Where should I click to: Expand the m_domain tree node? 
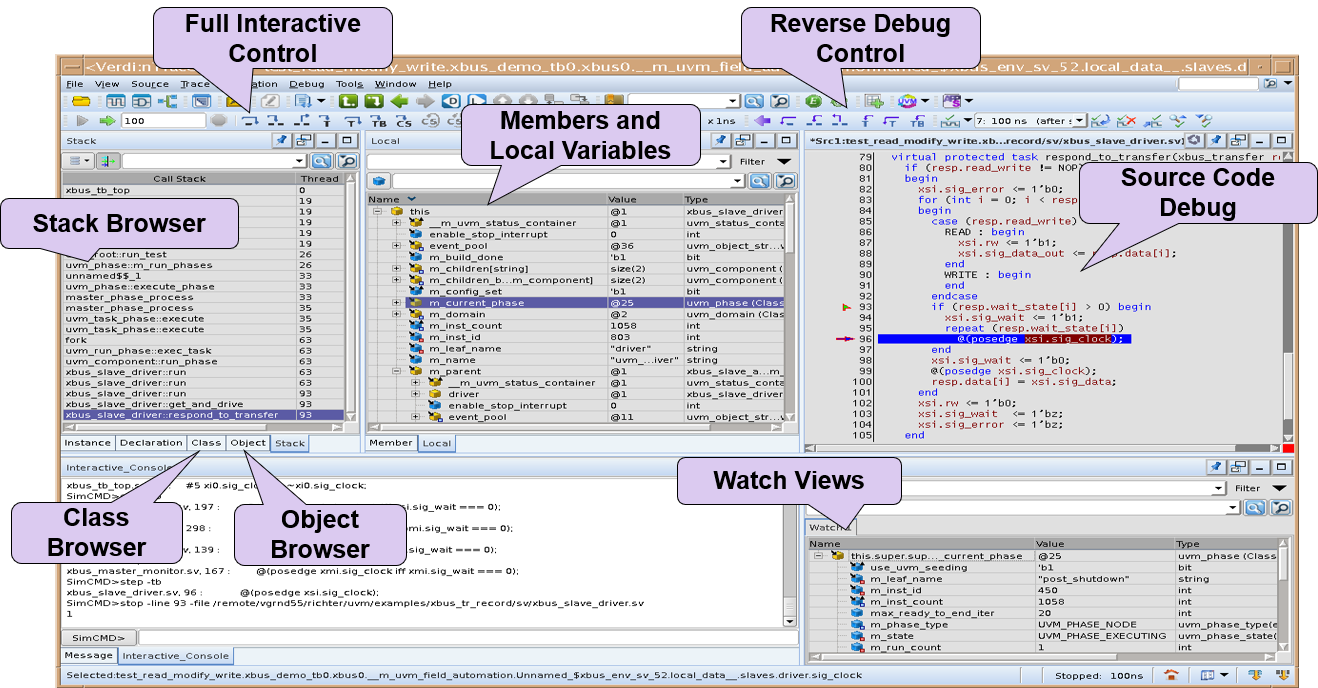pos(396,314)
